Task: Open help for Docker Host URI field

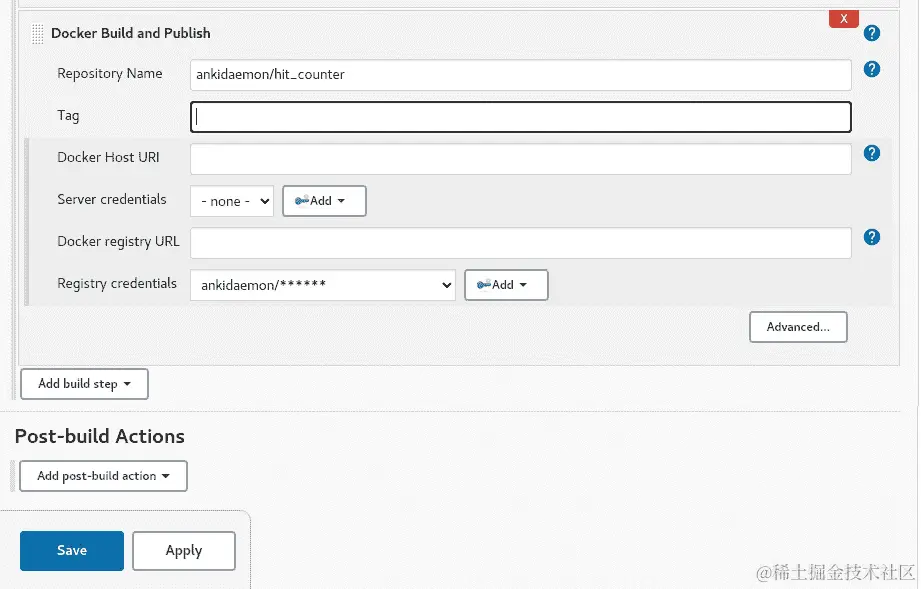Action: (871, 153)
